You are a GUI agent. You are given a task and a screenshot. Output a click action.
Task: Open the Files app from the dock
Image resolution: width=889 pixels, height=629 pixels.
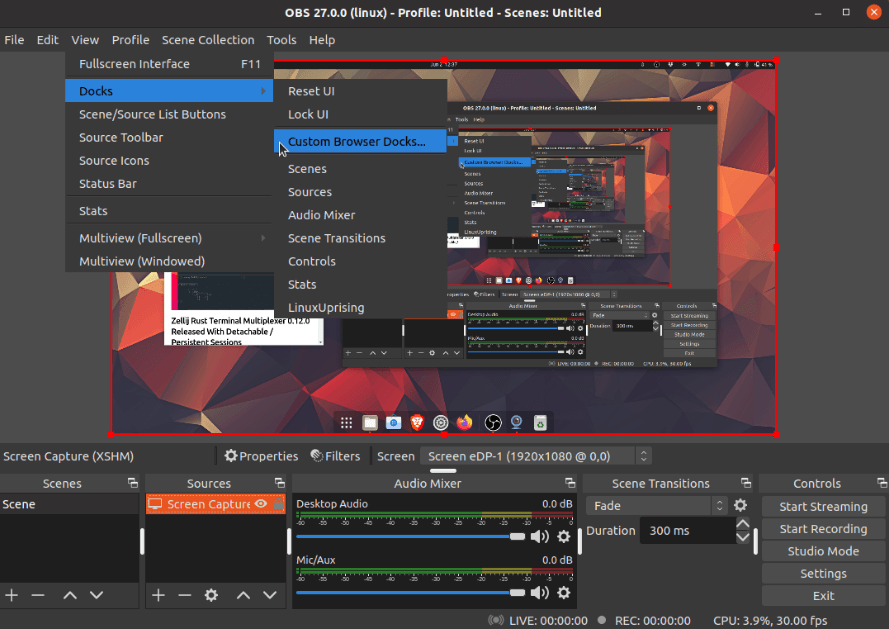[370, 423]
